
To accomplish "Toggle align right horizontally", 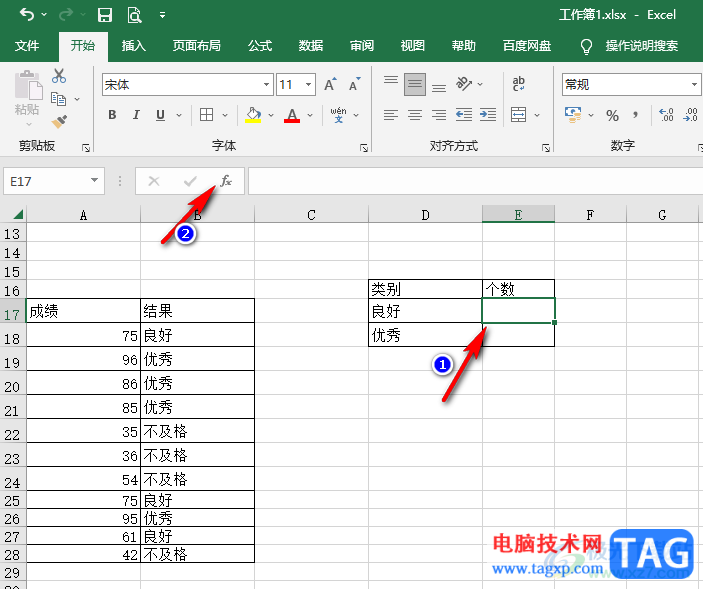I will tap(439, 115).
